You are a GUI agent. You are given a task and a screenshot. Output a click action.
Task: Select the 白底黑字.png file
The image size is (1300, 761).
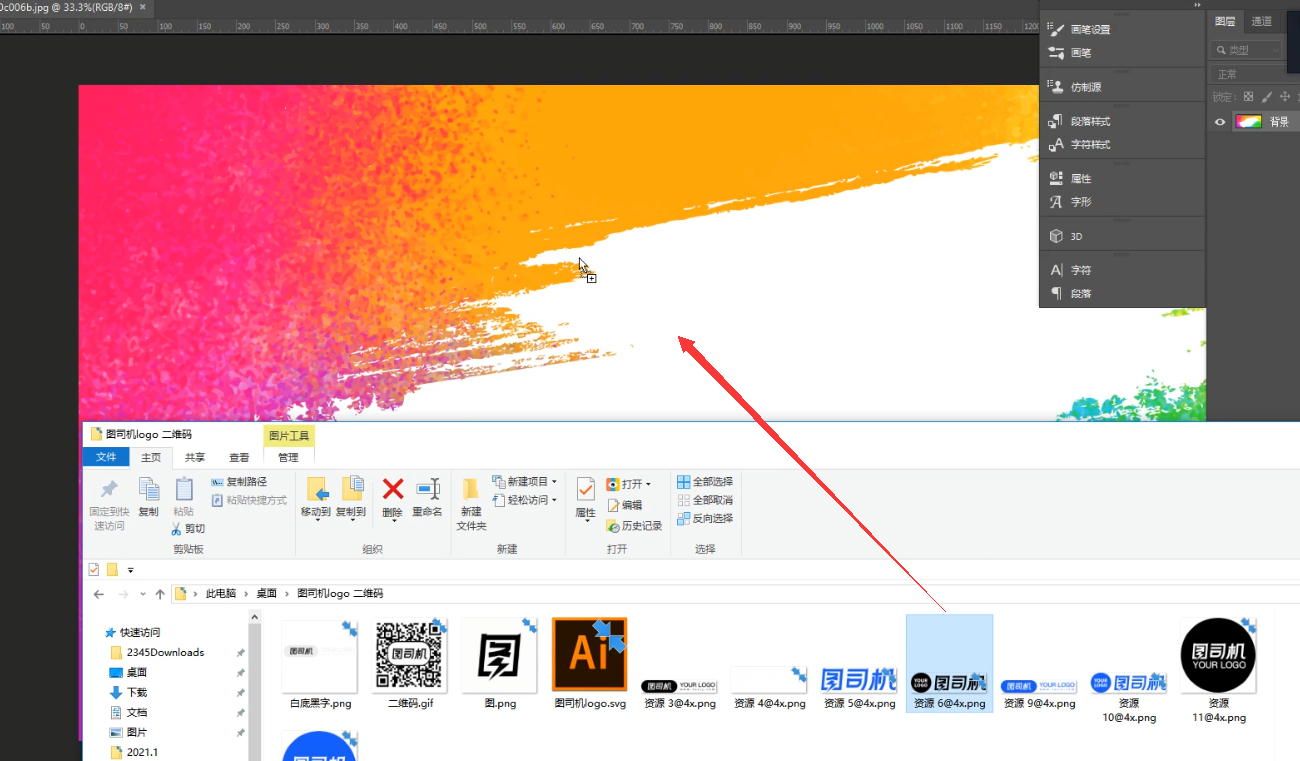pyautogui.click(x=320, y=664)
